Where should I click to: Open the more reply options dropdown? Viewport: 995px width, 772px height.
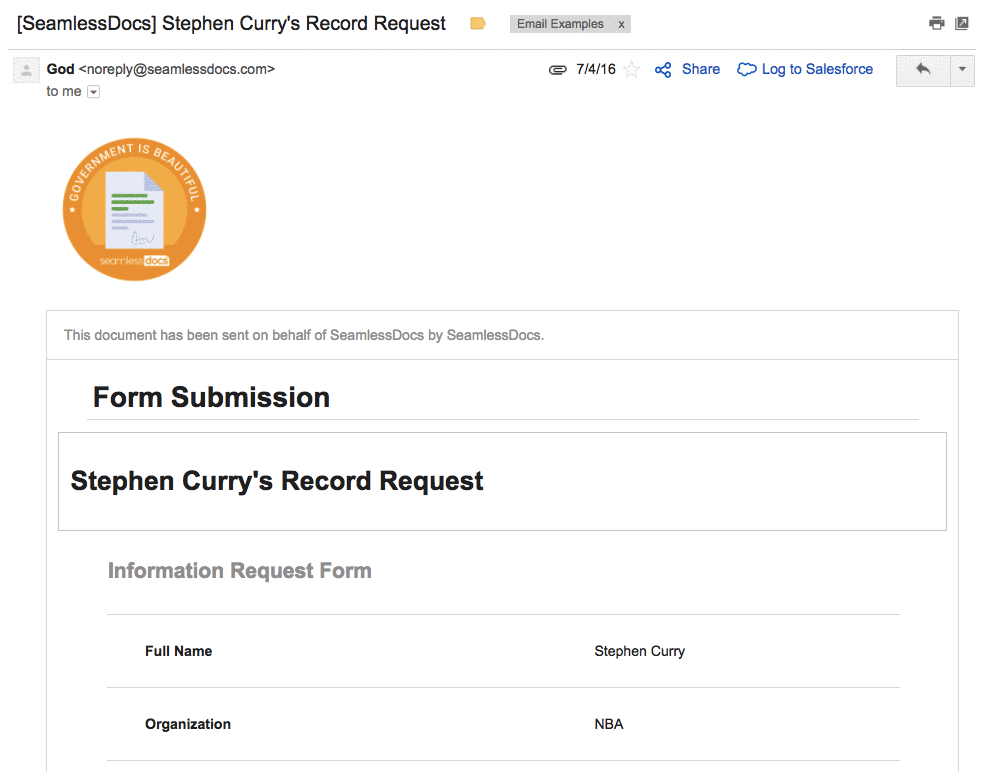(x=962, y=70)
